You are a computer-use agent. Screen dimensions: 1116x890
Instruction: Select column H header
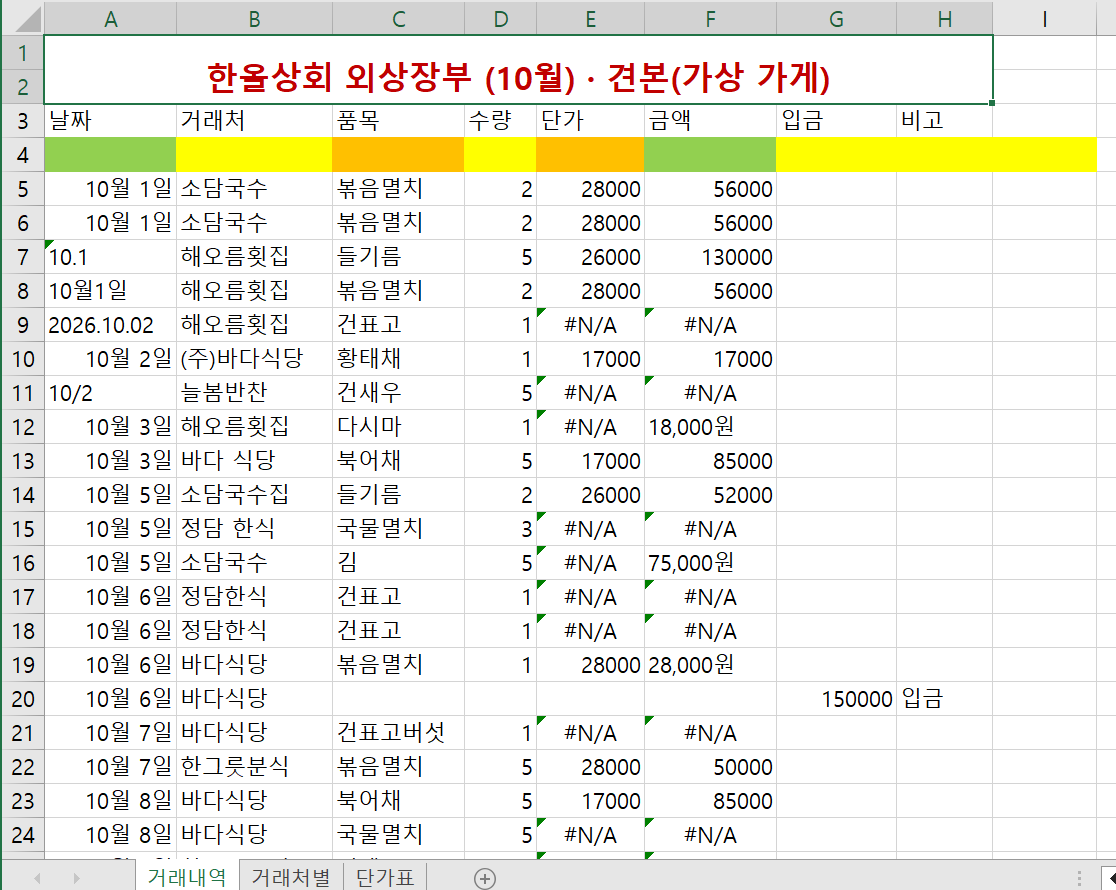pos(944,19)
